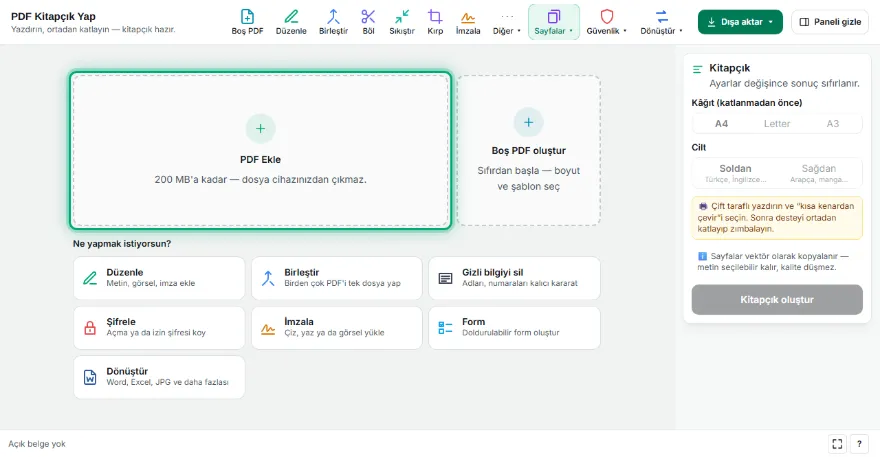Viewport: 880px width, 457px height.
Task: Choose Soldan binding option
Action: [x=735, y=173]
